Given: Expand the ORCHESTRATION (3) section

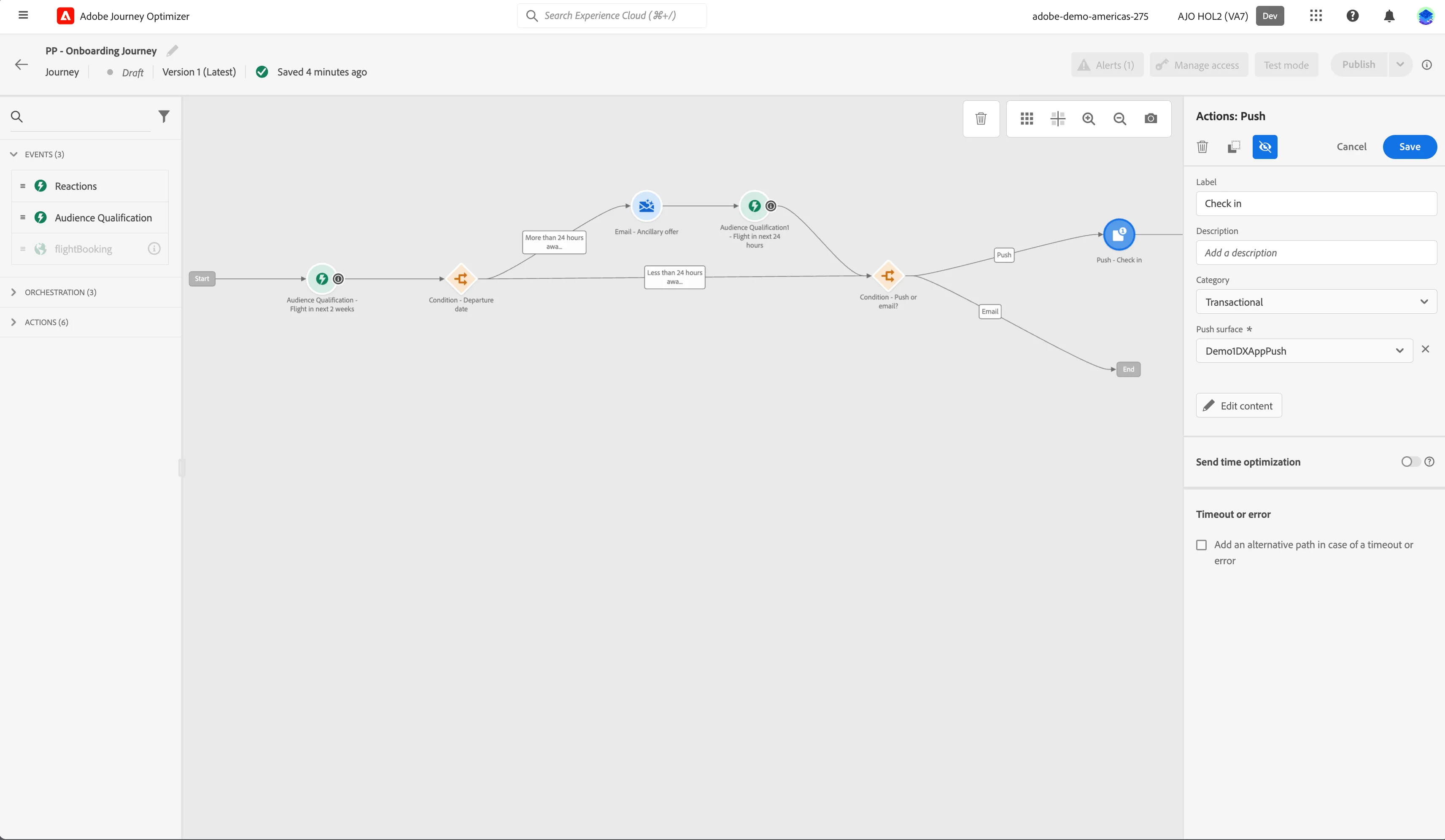Looking at the screenshot, I should [14, 292].
